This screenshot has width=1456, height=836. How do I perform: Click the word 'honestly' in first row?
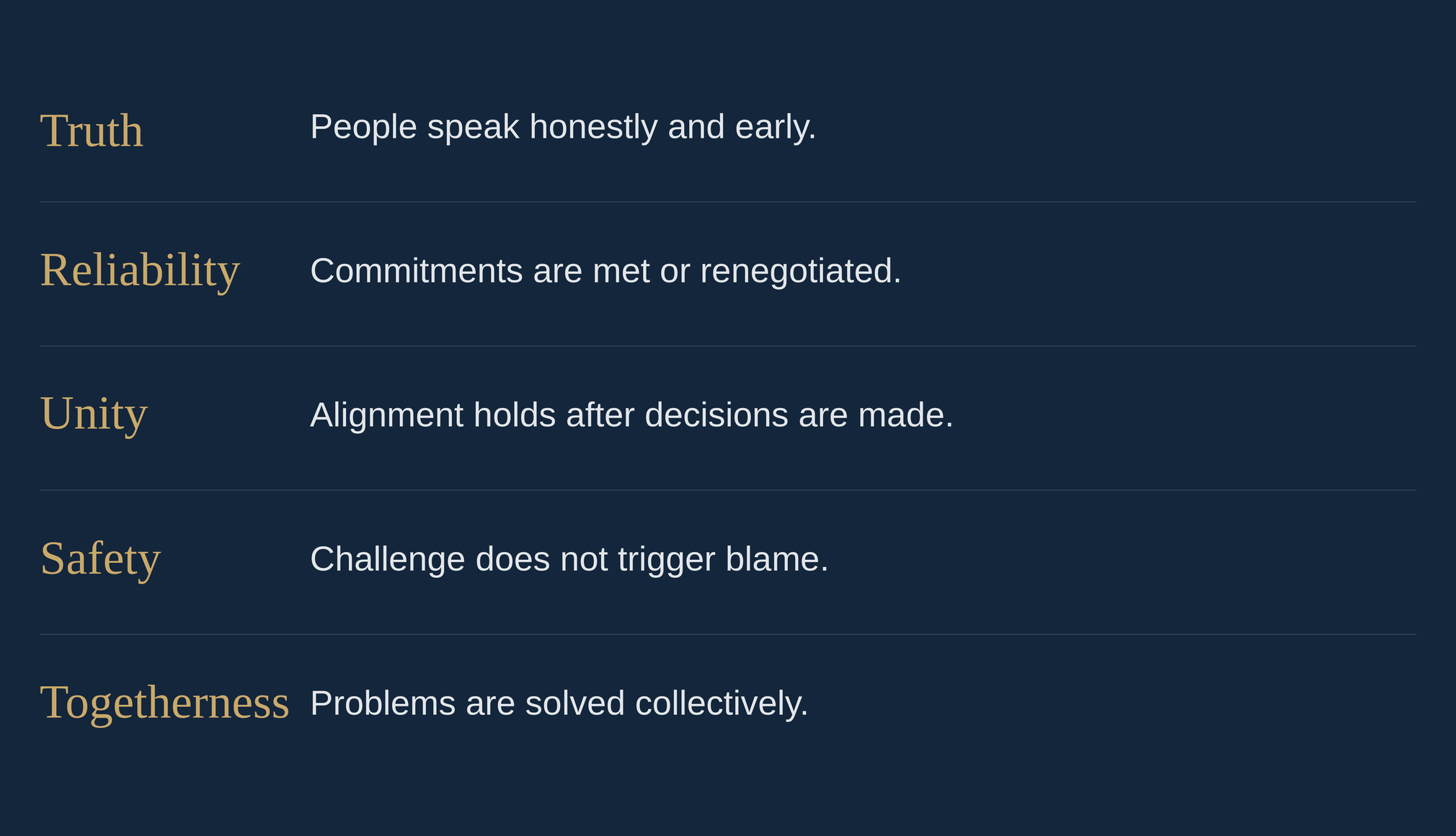[x=593, y=128]
